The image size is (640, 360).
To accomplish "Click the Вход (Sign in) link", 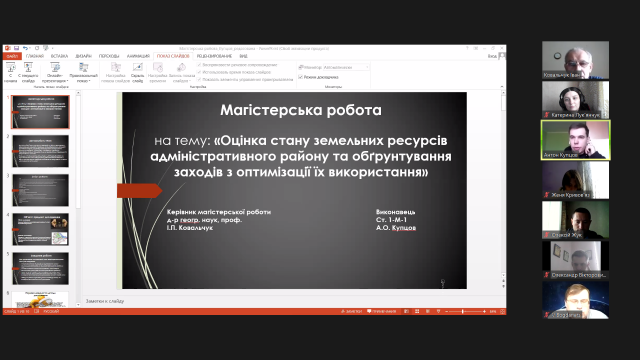I will pos(492,56).
